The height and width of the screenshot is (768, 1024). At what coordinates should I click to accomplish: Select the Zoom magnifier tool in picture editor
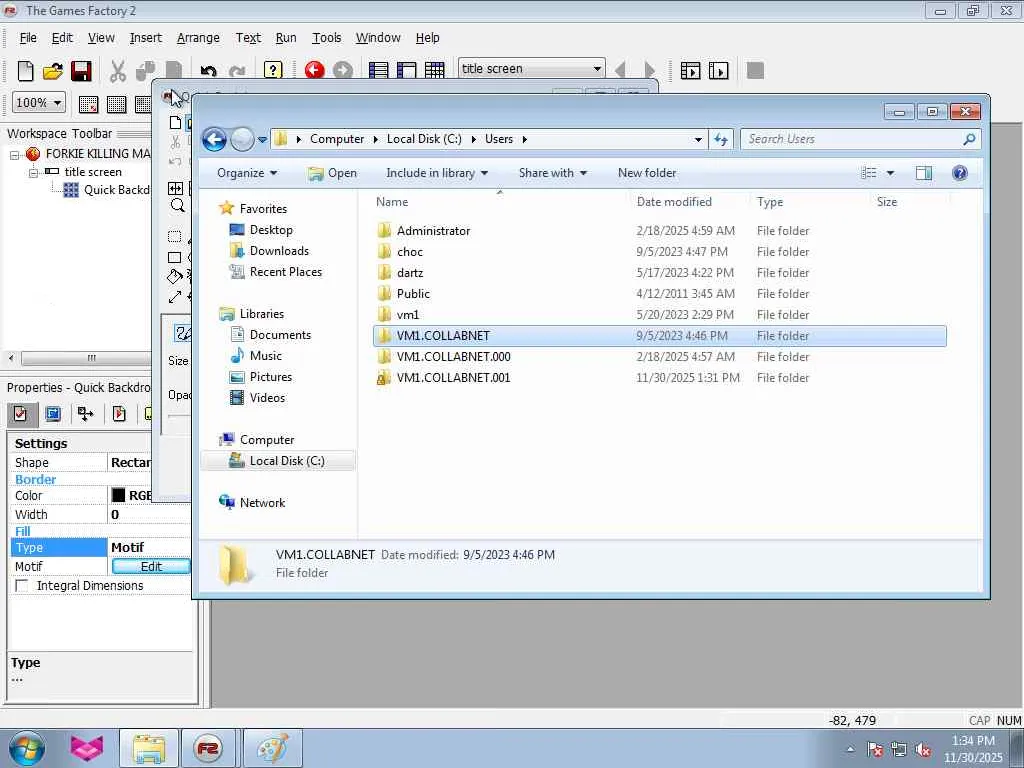point(177,206)
